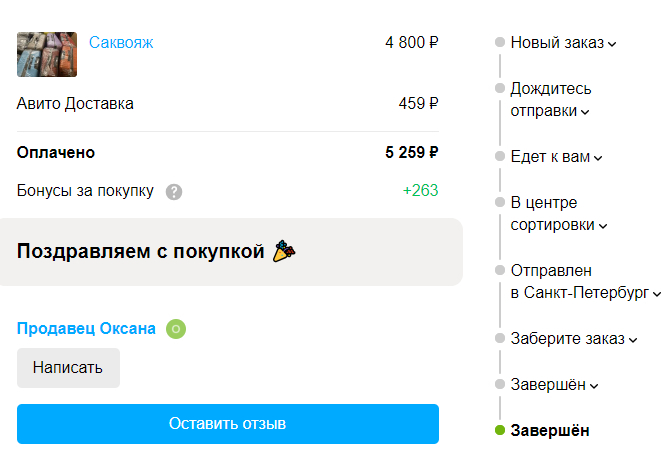The height and width of the screenshot is (458, 661).
Task: Click the +263 bonus amount
Action: [x=420, y=191]
